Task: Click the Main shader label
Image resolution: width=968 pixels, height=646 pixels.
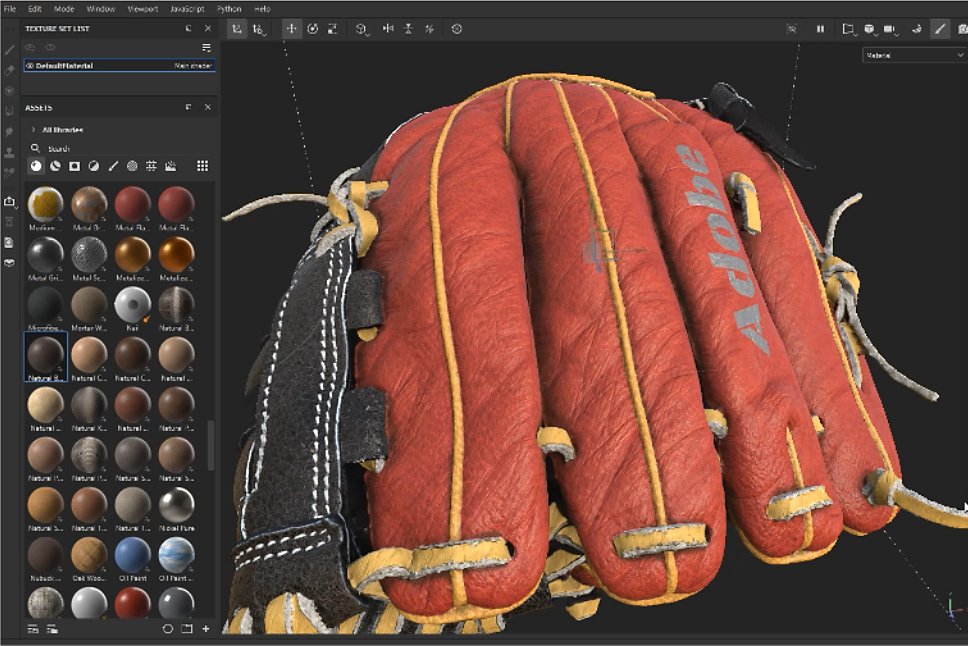Action: [193, 65]
